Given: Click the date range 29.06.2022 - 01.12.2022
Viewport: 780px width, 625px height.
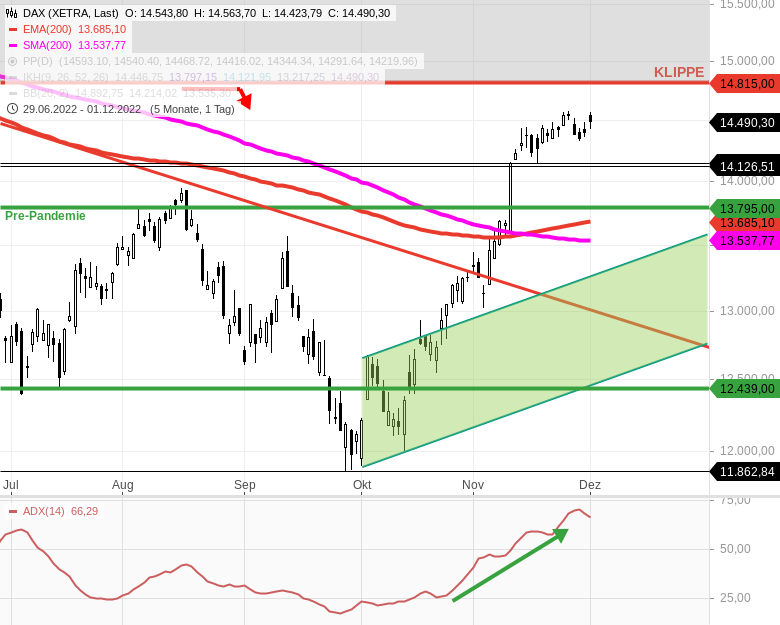Looking at the screenshot, I should (x=82, y=109).
